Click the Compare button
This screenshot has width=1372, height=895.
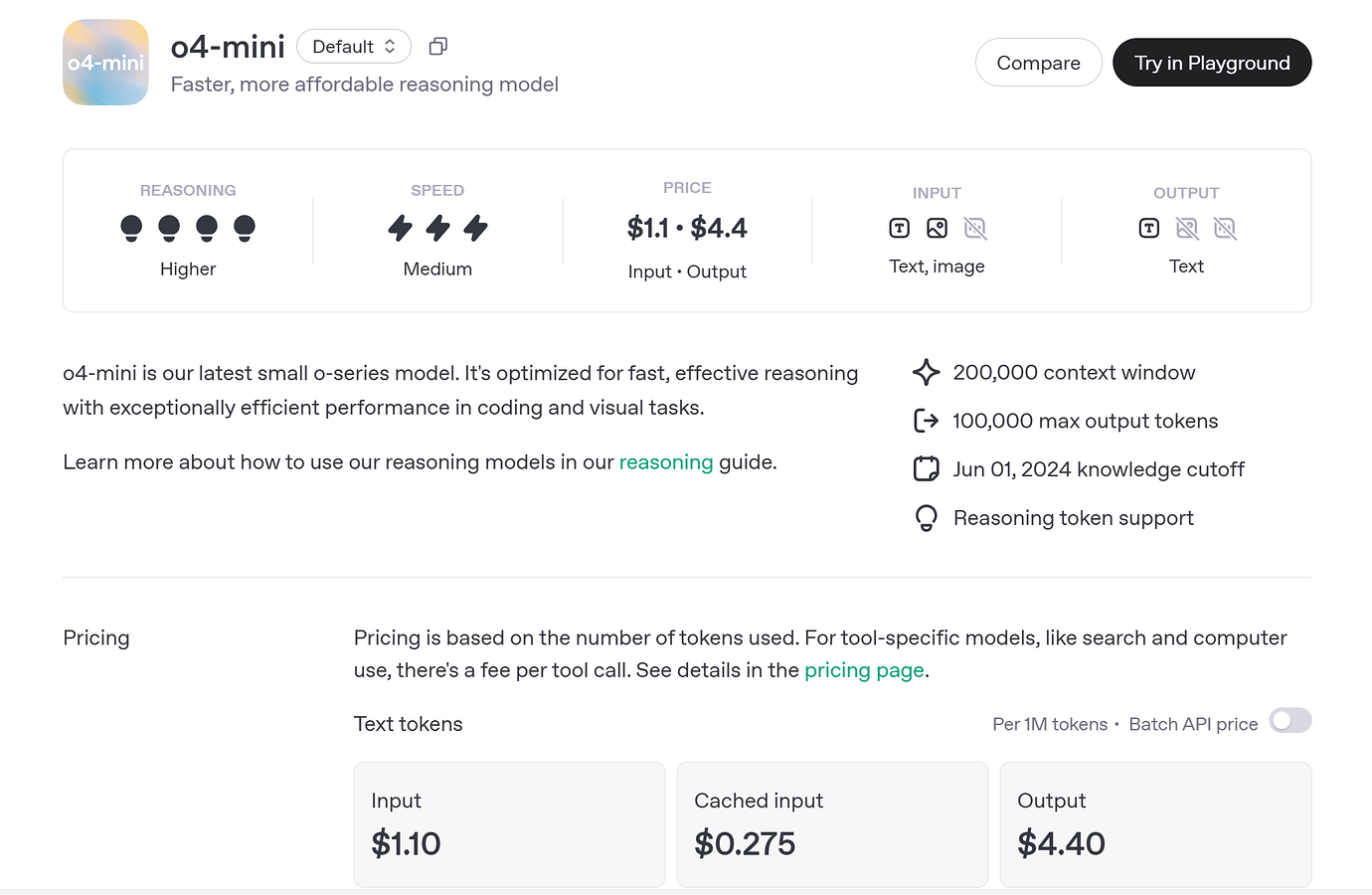pos(1038,63)
